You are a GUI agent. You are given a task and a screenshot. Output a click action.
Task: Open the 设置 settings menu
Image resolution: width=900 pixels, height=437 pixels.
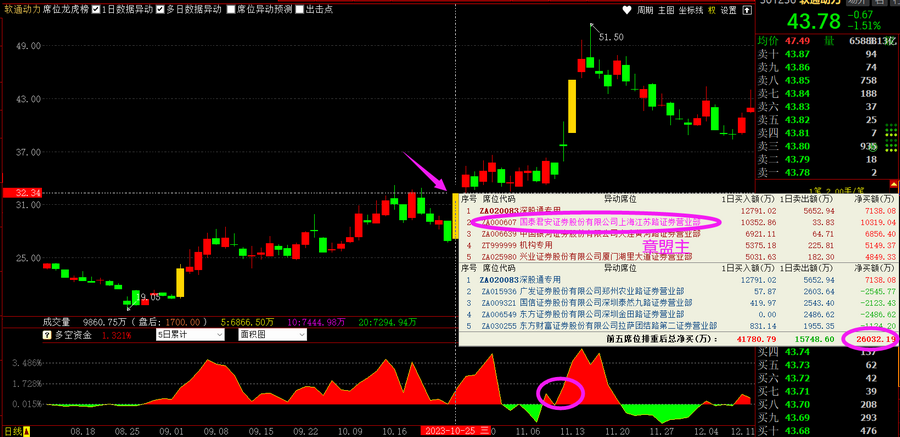[x=728, y=10]
